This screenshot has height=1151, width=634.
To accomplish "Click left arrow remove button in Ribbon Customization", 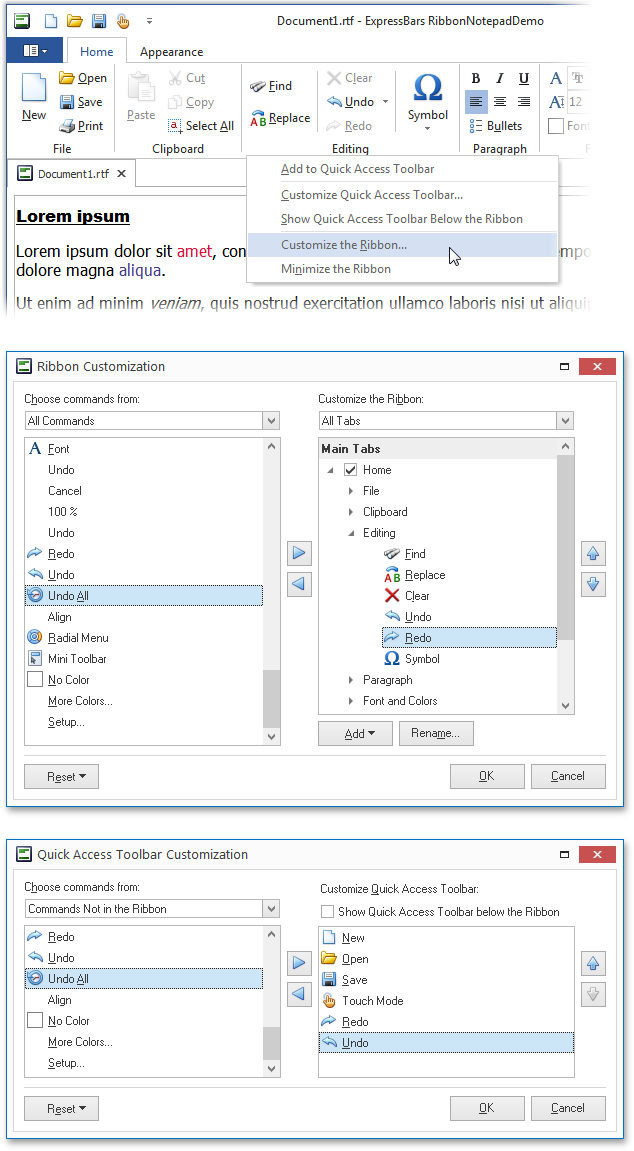I will [x=299, y=584].
